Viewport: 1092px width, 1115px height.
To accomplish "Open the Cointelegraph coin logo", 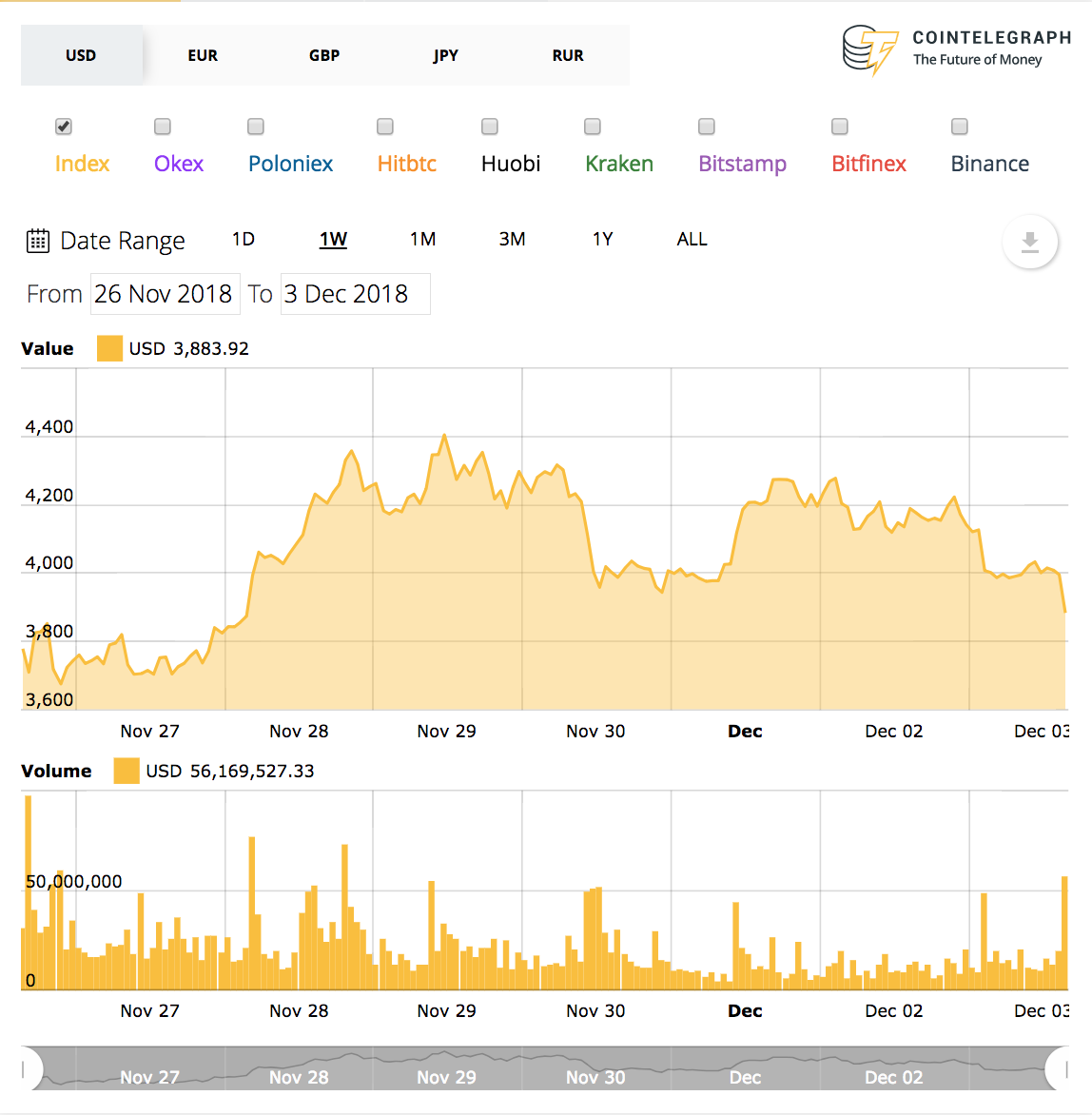I will tap(870, 49).
